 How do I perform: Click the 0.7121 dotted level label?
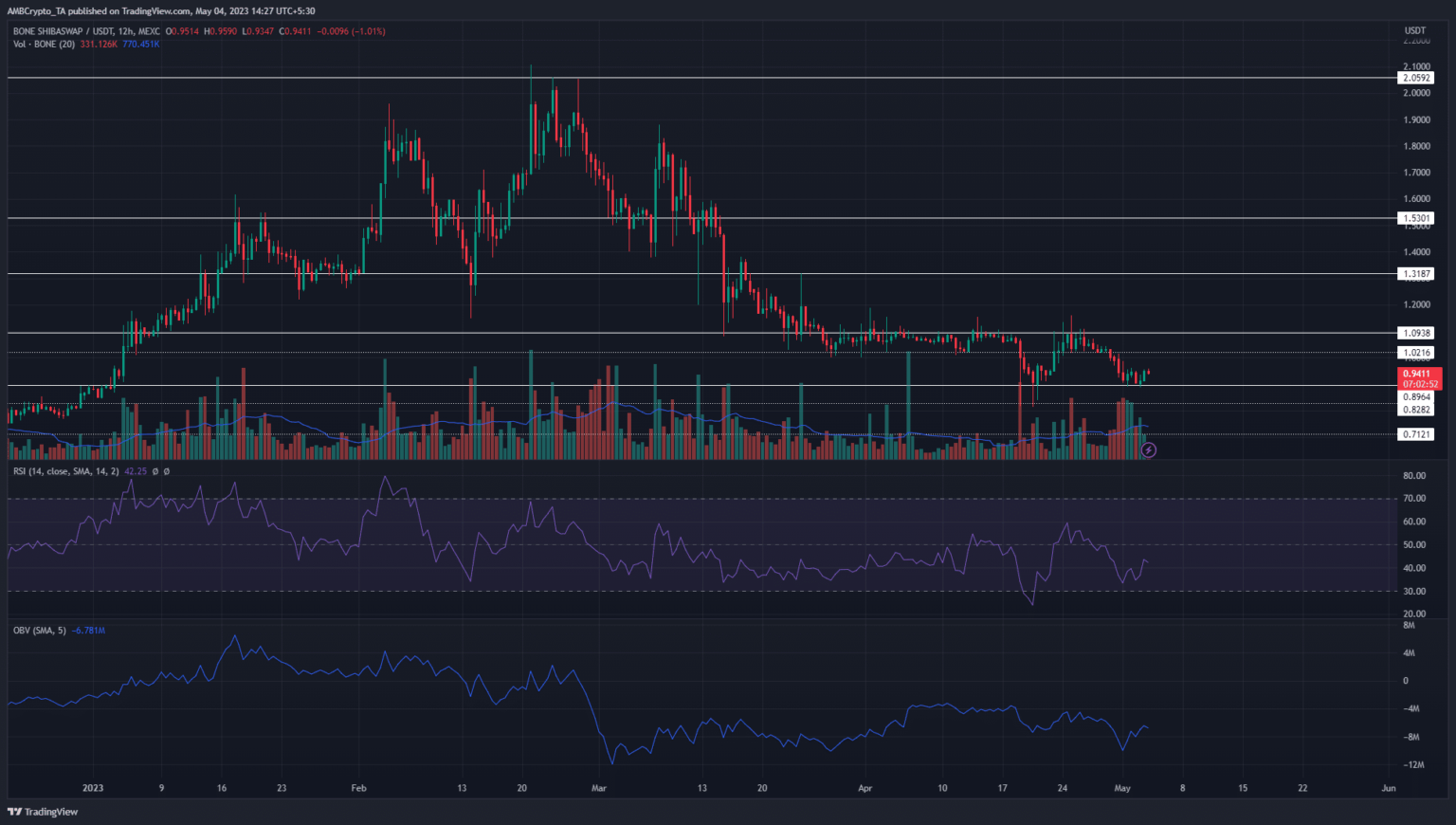coord(1416,434)
